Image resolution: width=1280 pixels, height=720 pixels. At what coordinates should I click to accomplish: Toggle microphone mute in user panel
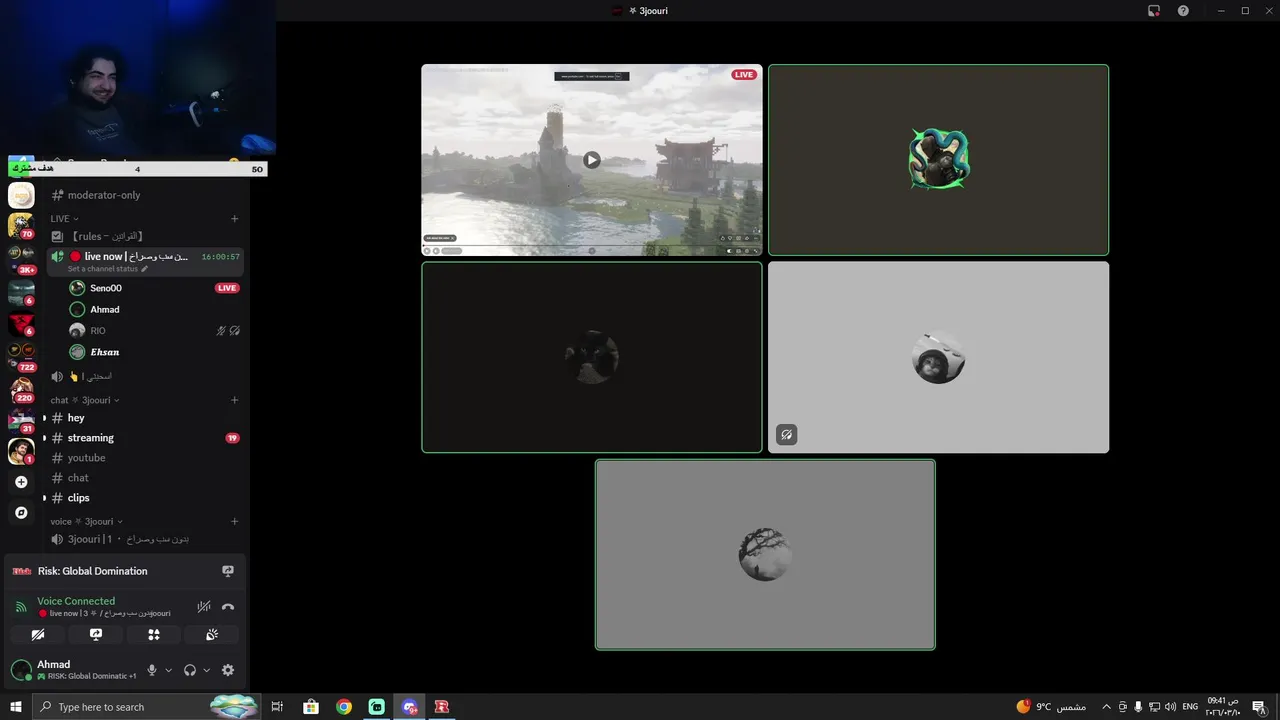[152, 670]
